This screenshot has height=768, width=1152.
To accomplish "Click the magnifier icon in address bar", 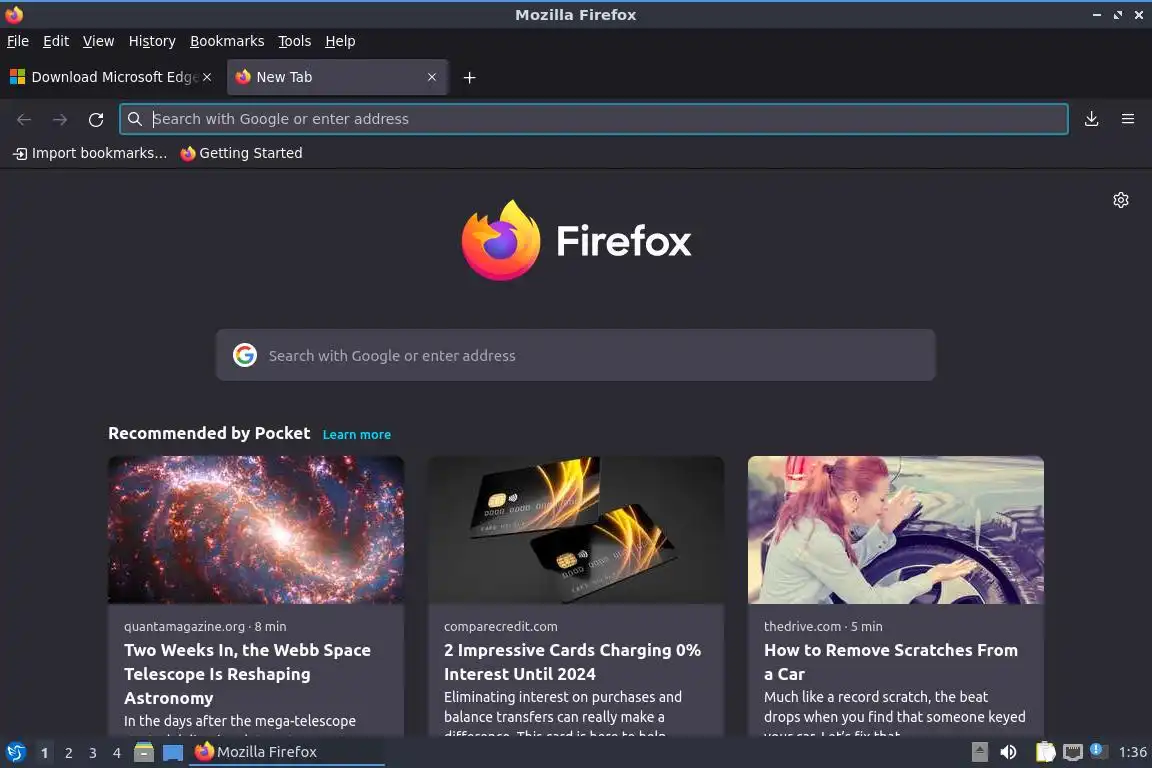I will pyautogui.click(x=134, y=119).
